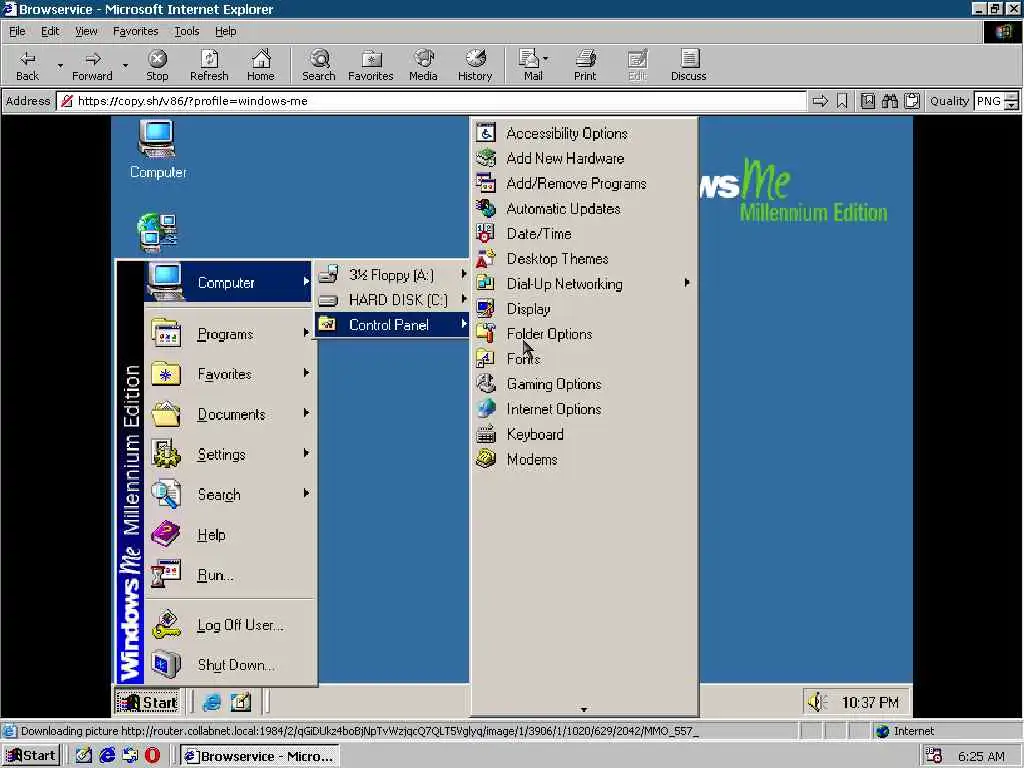Select Control Panel in Computer submenu
Image resolution: width=1024 pixels, height=768 pixels.
392,325
